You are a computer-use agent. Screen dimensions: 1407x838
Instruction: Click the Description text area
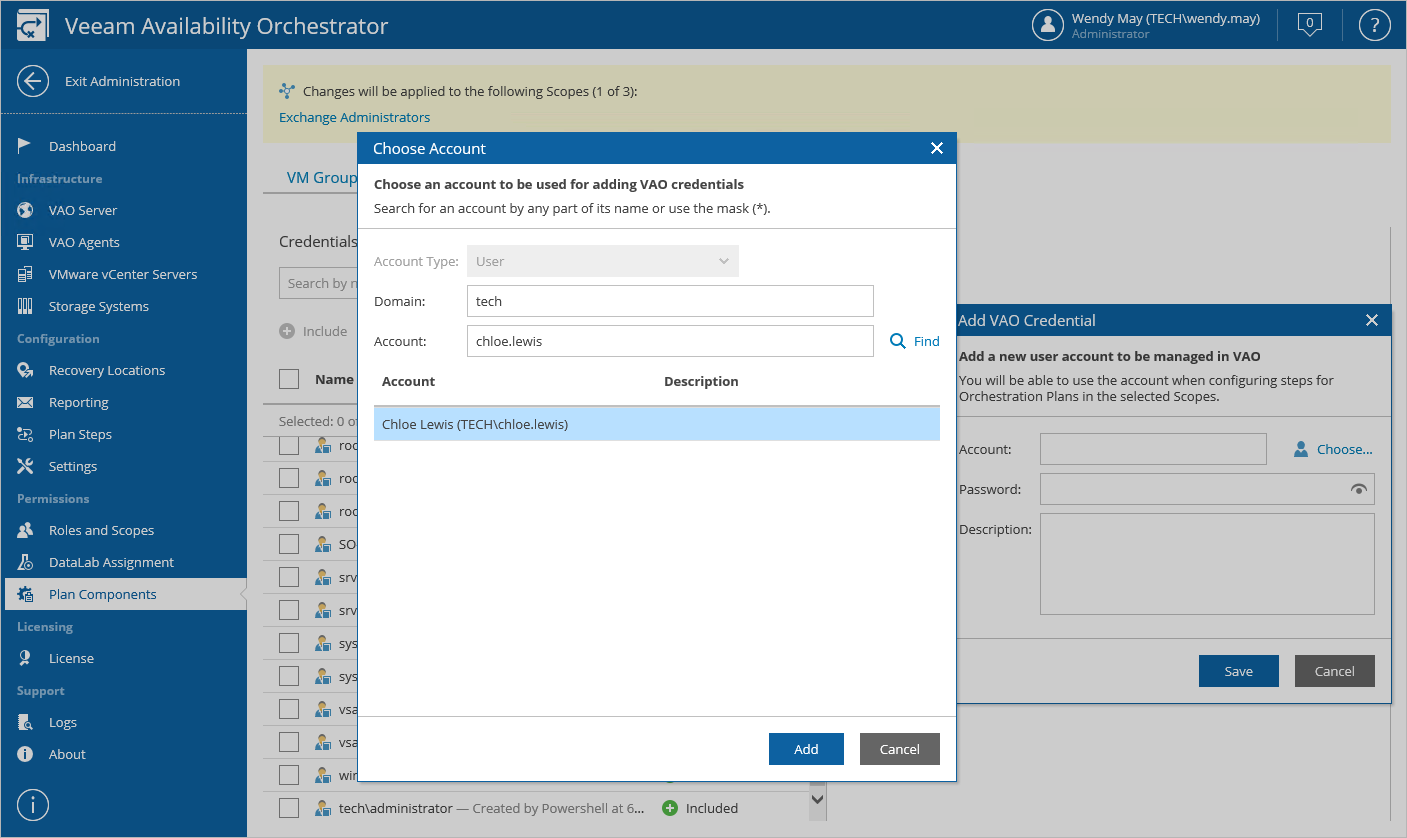click(x=1207, y=564)
